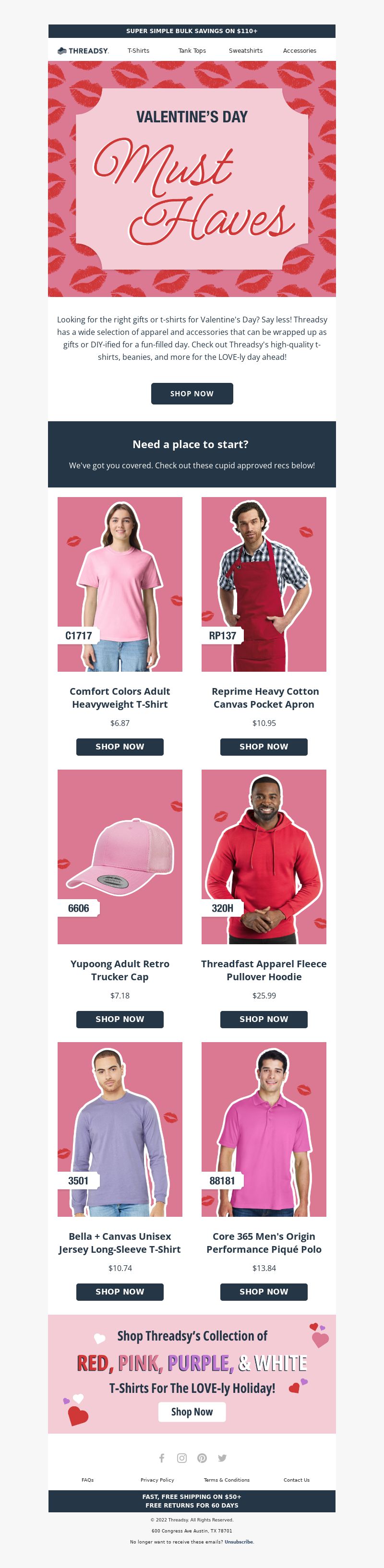The height and width of the screenshot is (1568, 384).
Task: Click the Threadsy logo
Action: tap(84, 51)
